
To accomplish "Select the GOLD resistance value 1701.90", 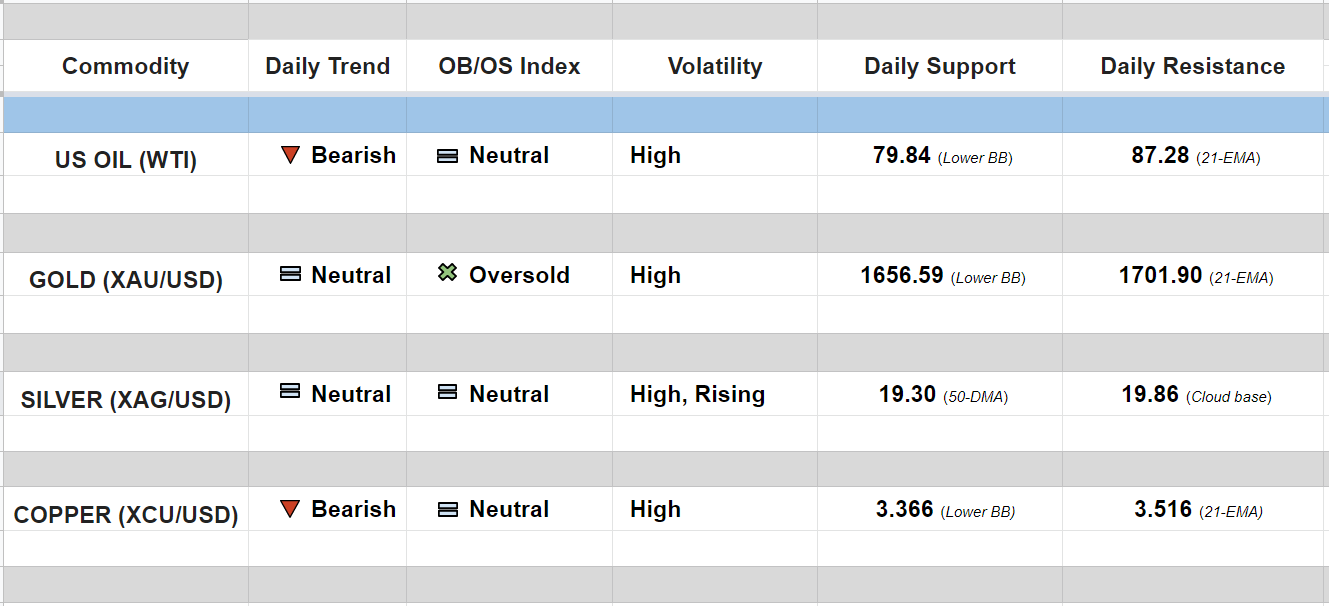I will click(x=1160, y=275).
